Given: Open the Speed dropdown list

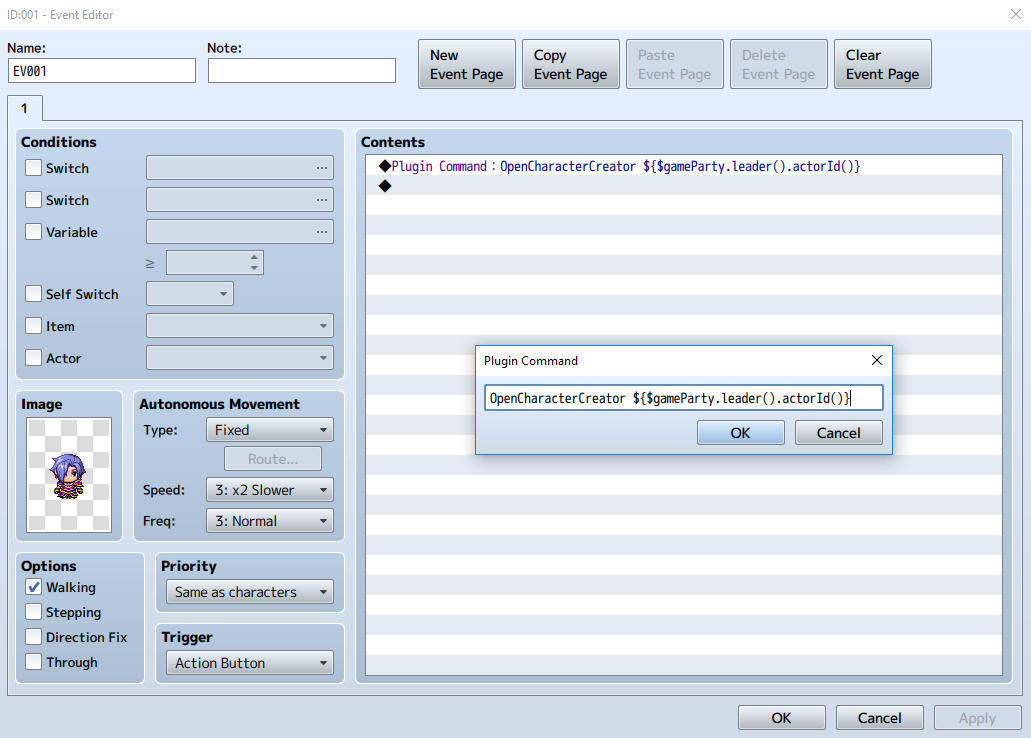Looking at the screenshot, I should point(269,490).
